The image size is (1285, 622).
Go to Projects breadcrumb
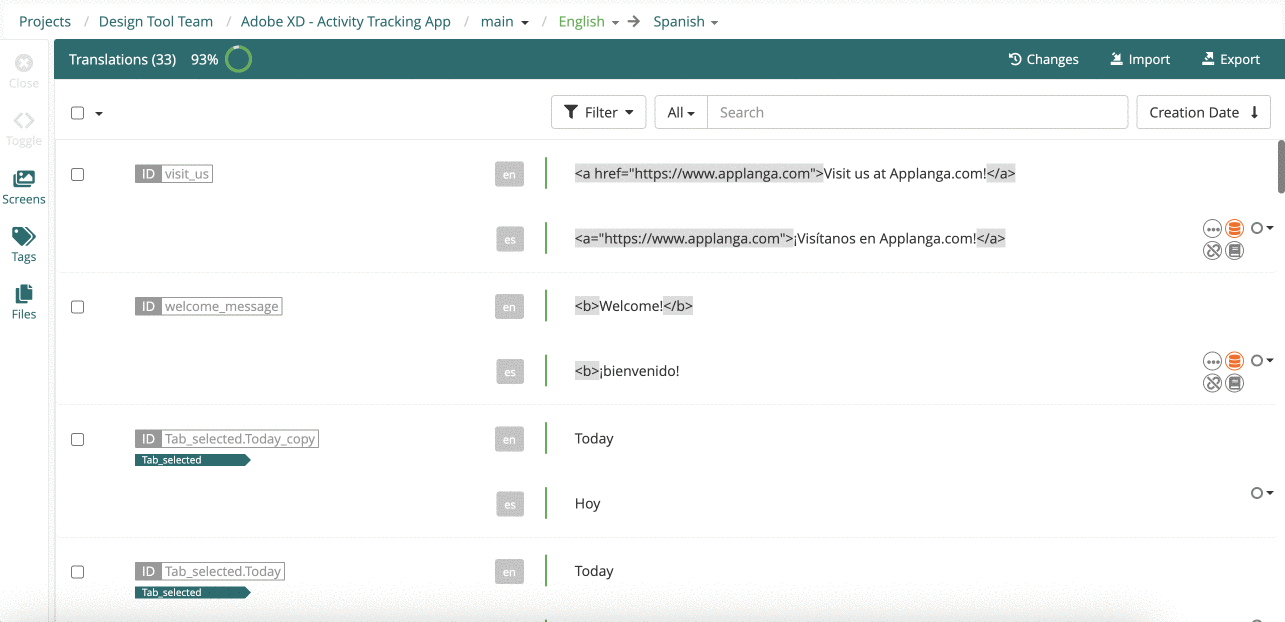pyautogui.click(x=45, y=21)
